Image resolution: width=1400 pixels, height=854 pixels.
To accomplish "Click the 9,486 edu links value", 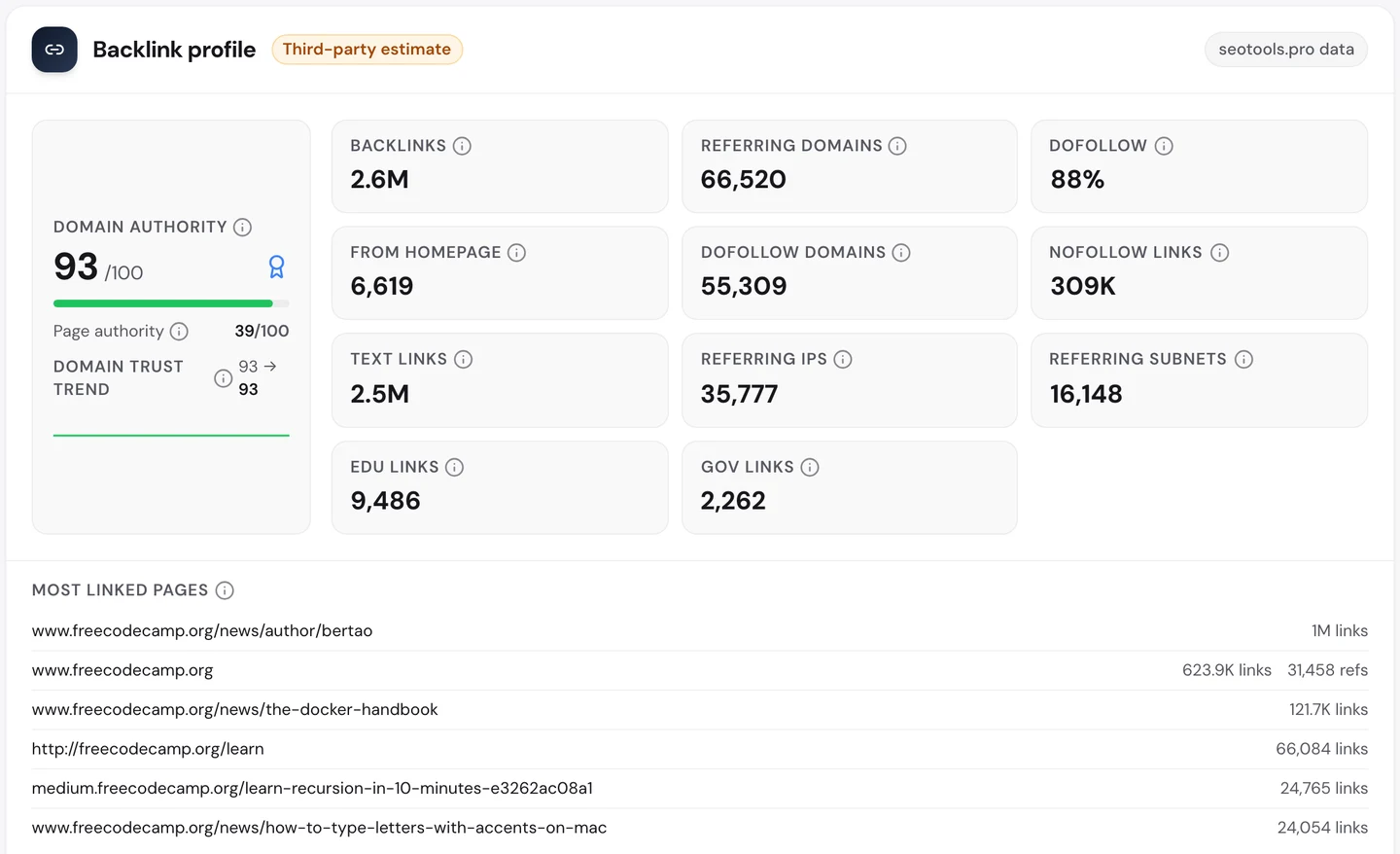I will click(x=386, y=501).
